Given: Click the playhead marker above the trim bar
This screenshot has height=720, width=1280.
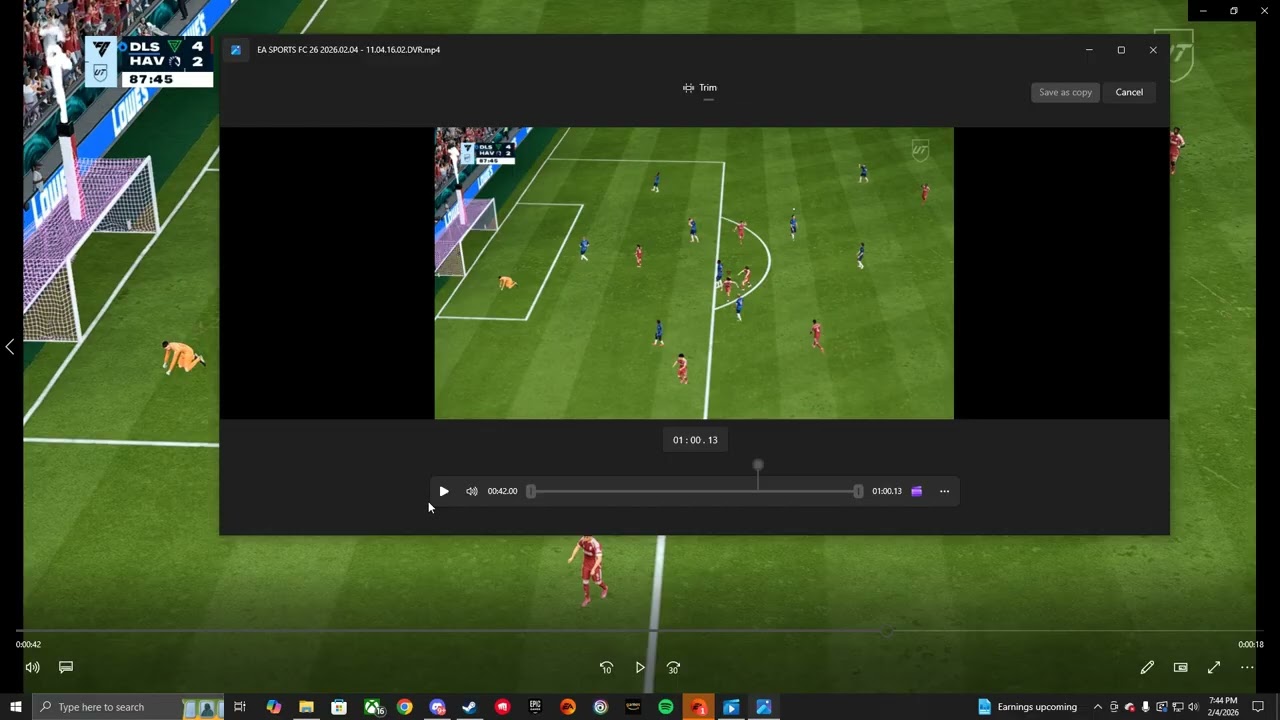Looking at the screenshot, I should 758,465.
